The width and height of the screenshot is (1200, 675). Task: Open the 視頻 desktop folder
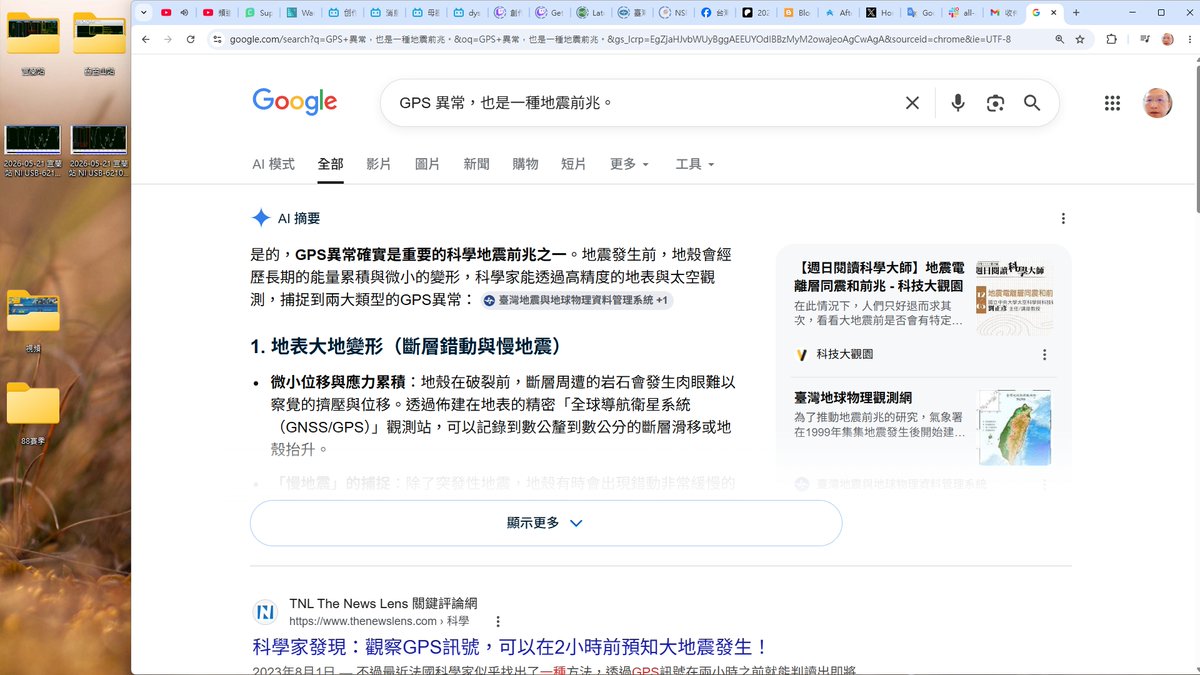click(x=33, y=320)
